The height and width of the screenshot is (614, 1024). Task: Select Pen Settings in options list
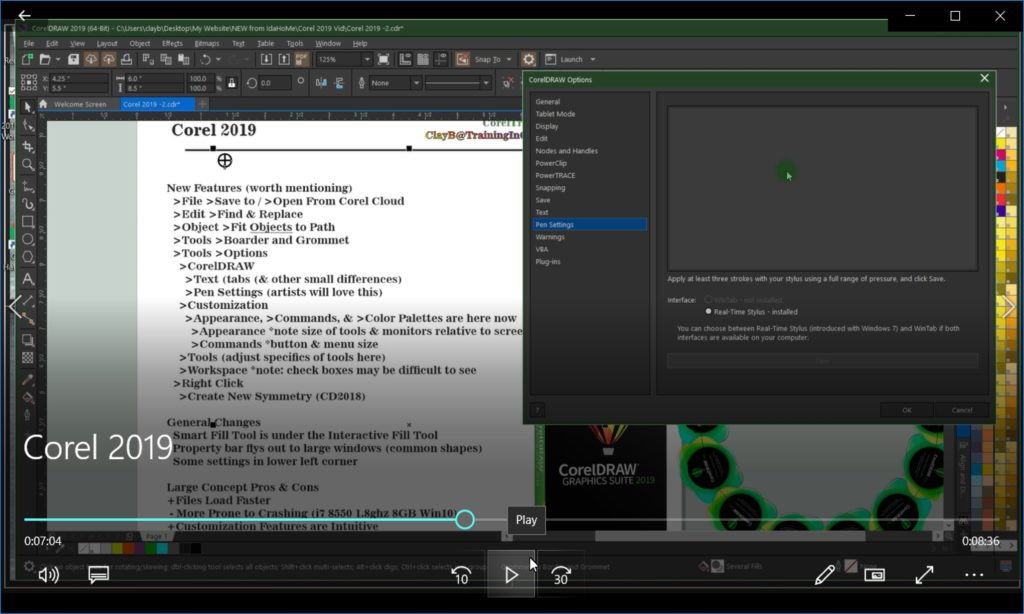tap(590, 225)
